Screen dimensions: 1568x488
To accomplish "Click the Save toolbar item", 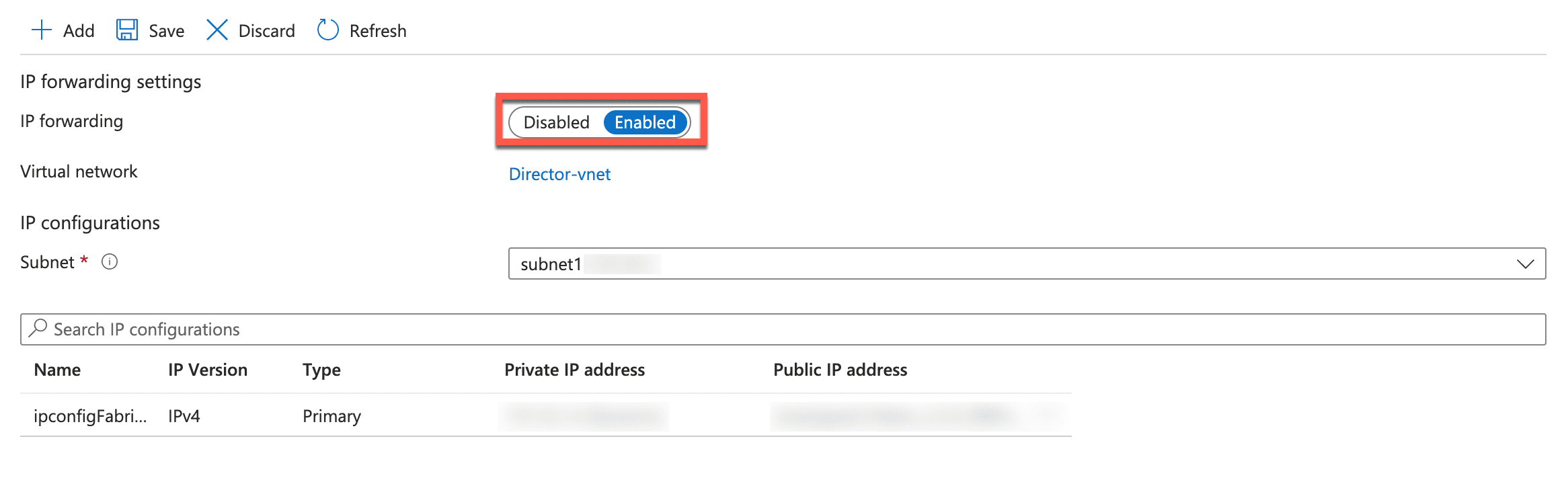I will 165,30.
